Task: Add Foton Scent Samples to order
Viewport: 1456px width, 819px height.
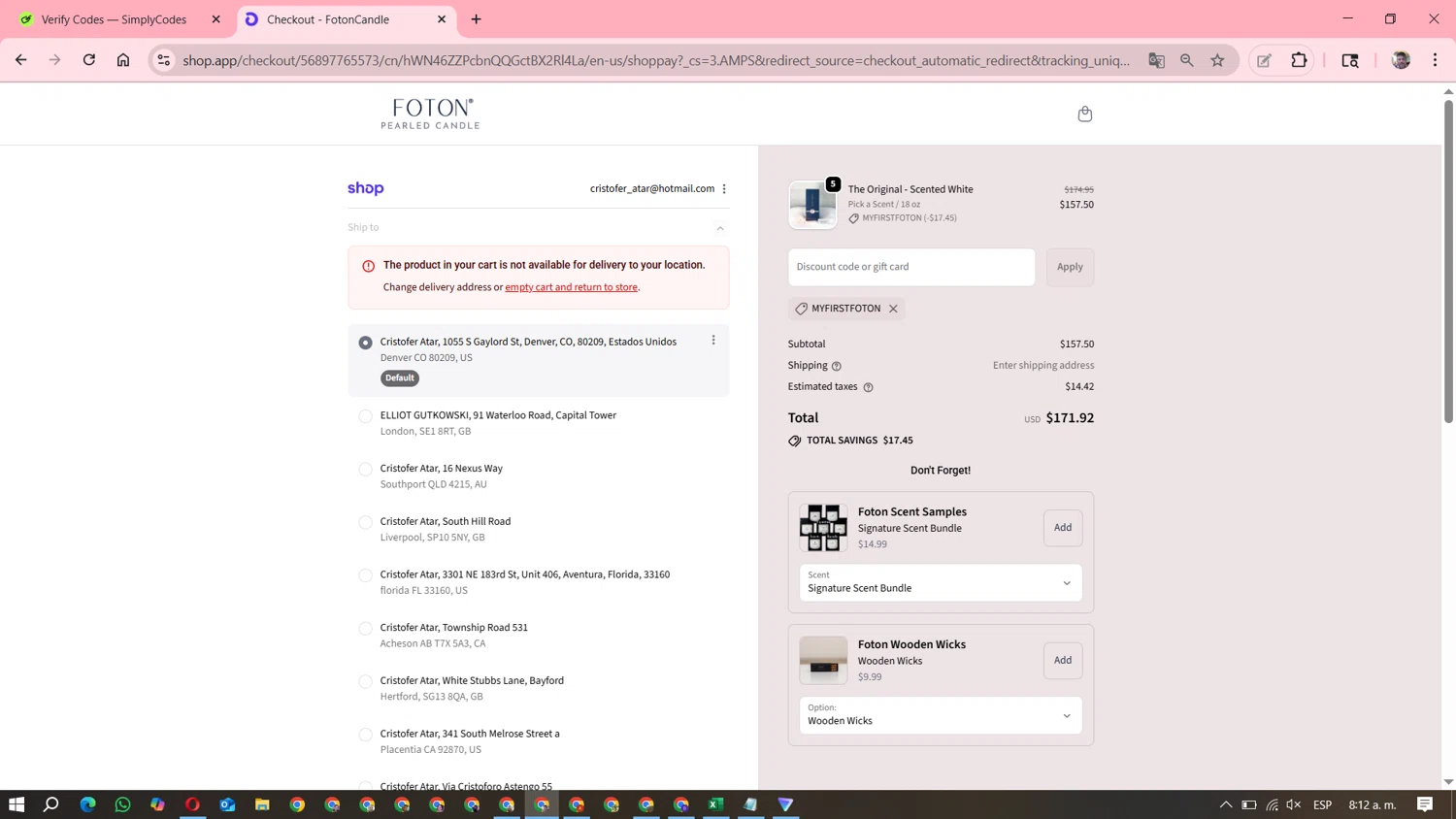Action: coord(1063,528)
